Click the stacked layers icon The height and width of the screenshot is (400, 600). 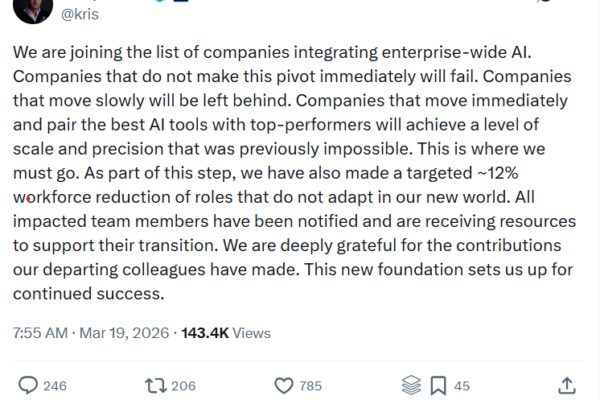(410, 385)
